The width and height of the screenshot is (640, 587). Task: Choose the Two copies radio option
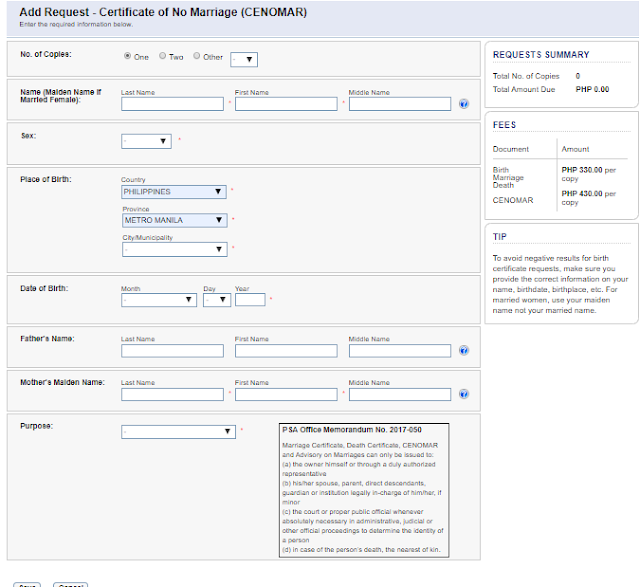(x=163, y=57)
